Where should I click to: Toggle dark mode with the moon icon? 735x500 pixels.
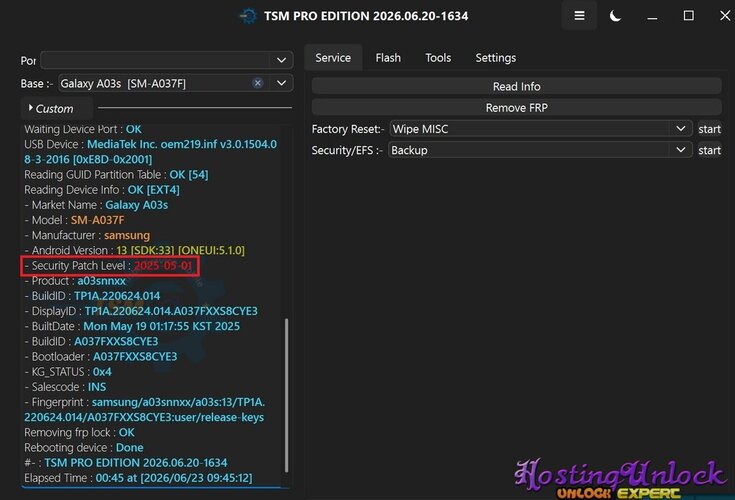(615, 16)
